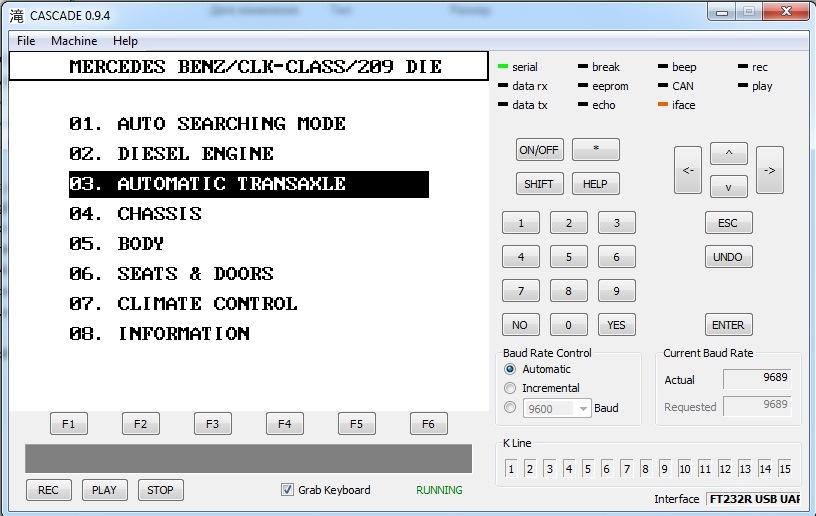
Task: Click the ESC button
Action: 729,223
